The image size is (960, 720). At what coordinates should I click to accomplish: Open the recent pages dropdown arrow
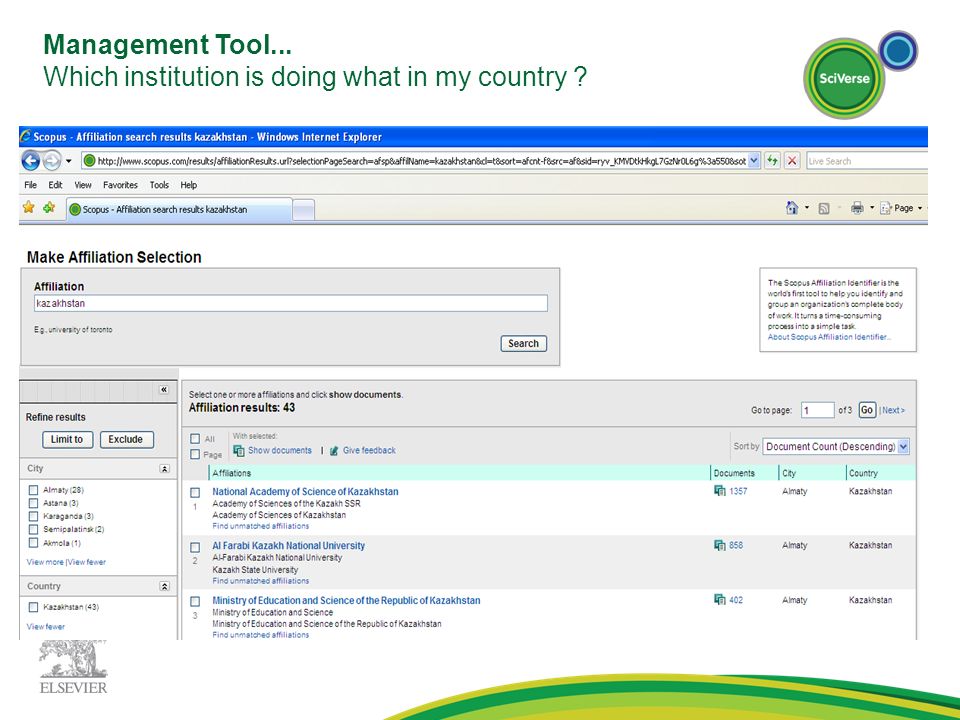(69, 161)
